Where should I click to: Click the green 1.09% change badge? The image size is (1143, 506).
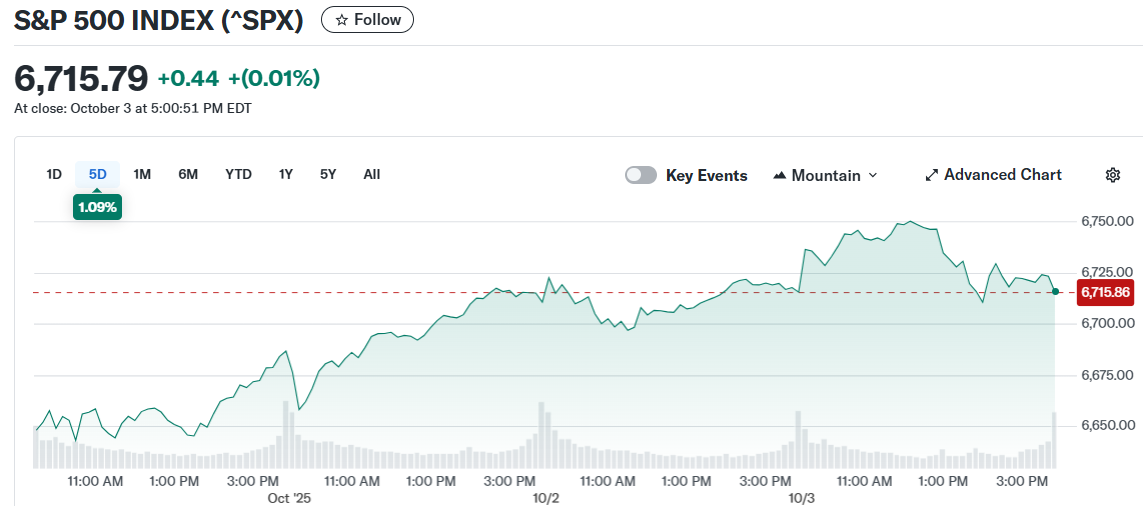[x=97, y=207]
